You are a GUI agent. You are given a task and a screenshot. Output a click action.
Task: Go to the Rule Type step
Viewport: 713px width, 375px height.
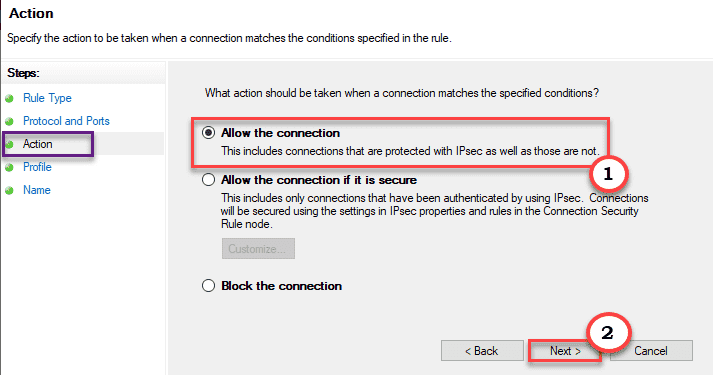(x=47, y=98)
